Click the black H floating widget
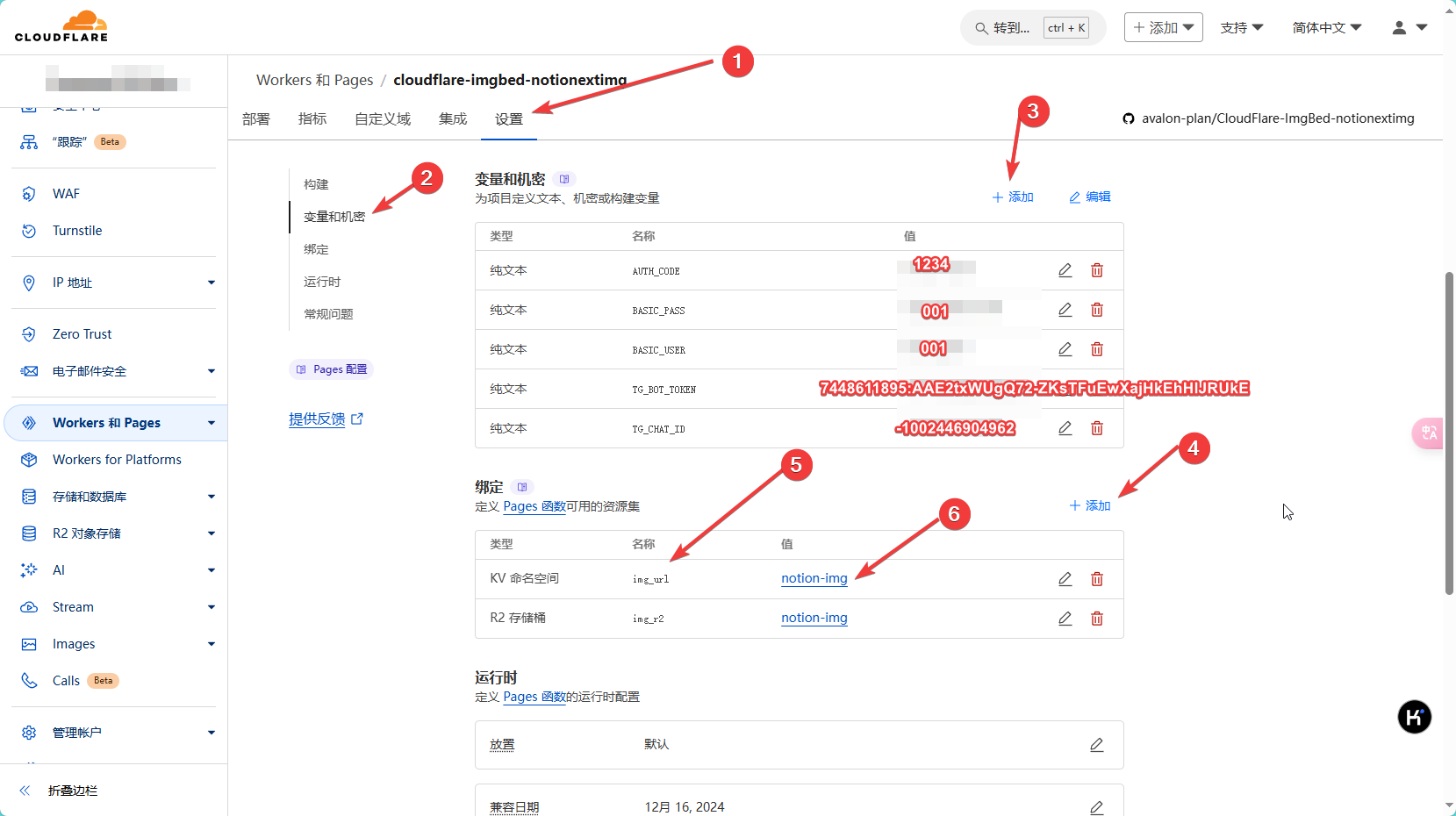 (x=1414, y=717)
